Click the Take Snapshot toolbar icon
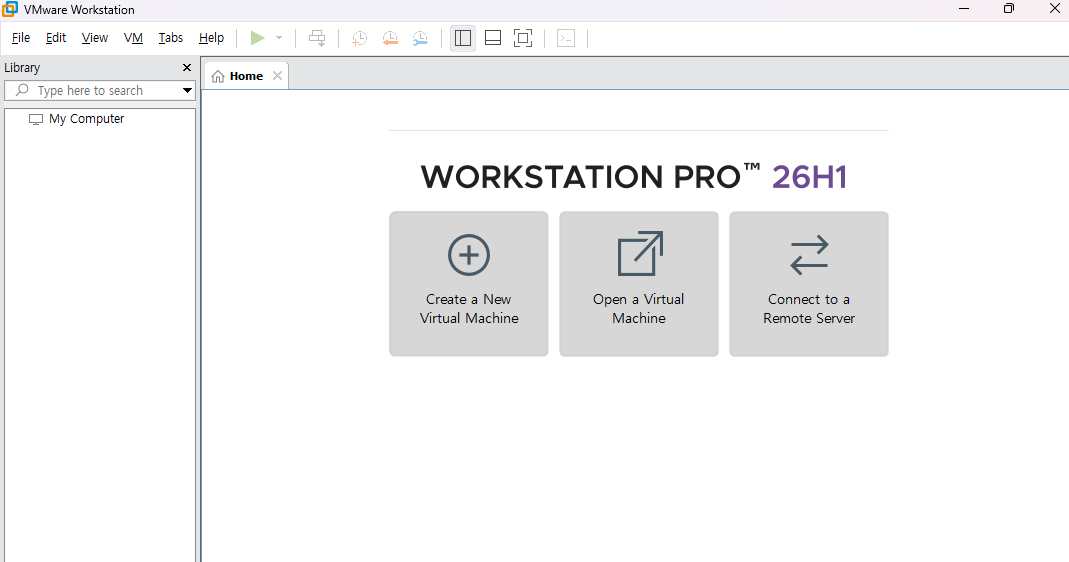 (x=359, y=38)
